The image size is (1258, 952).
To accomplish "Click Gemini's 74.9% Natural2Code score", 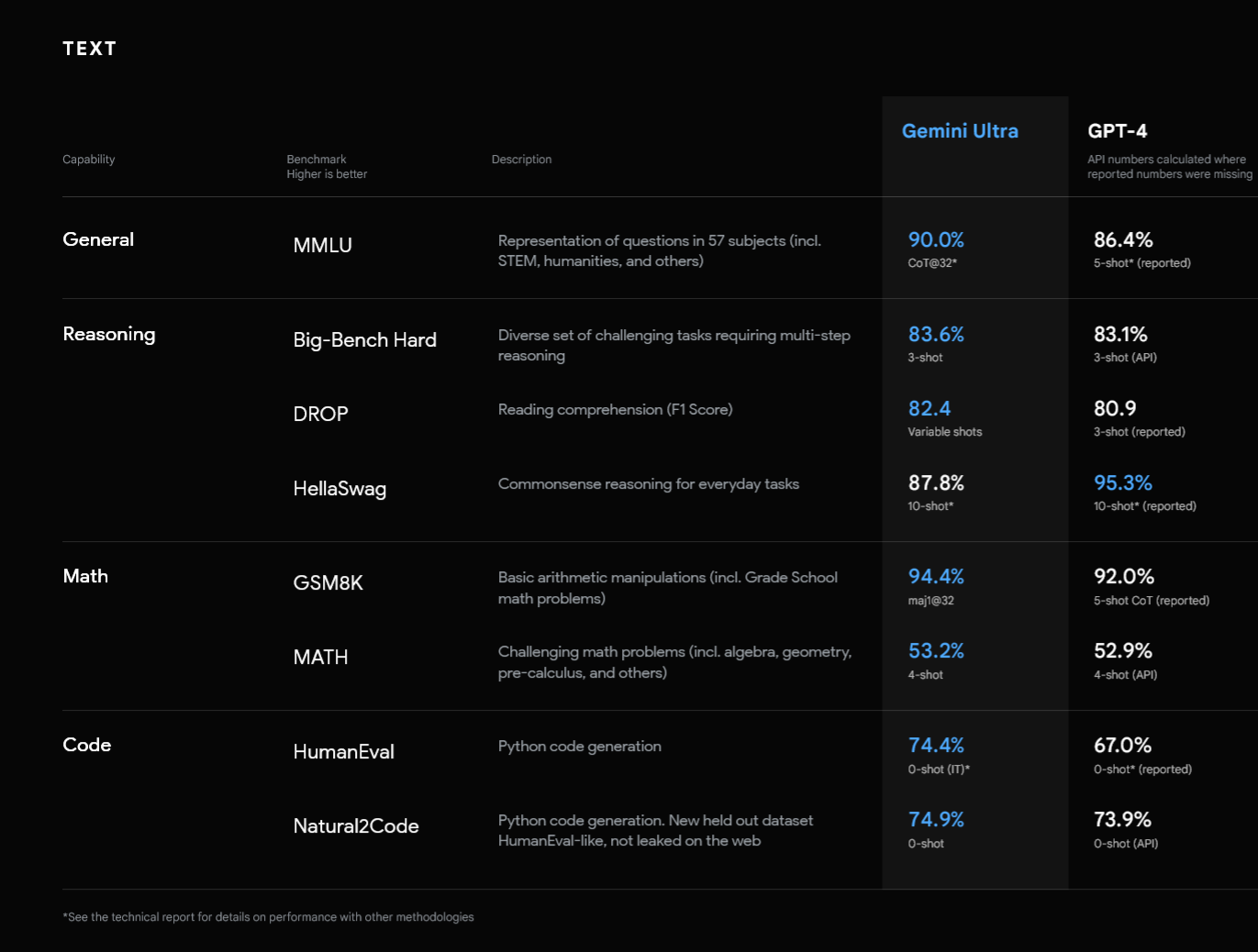I will pyautogui.click(x=936, y=819).
